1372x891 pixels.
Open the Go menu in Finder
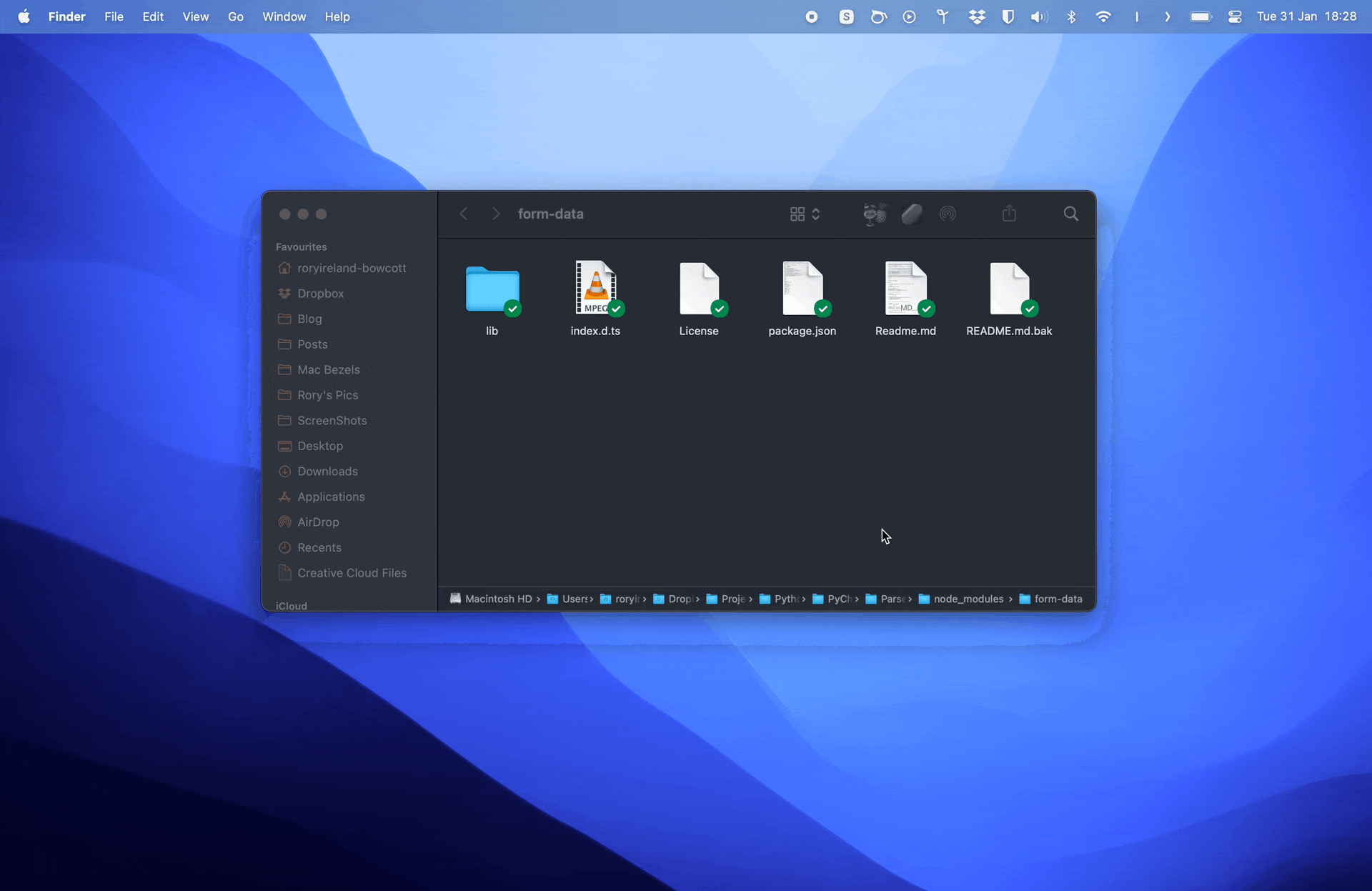click(235, 17)
